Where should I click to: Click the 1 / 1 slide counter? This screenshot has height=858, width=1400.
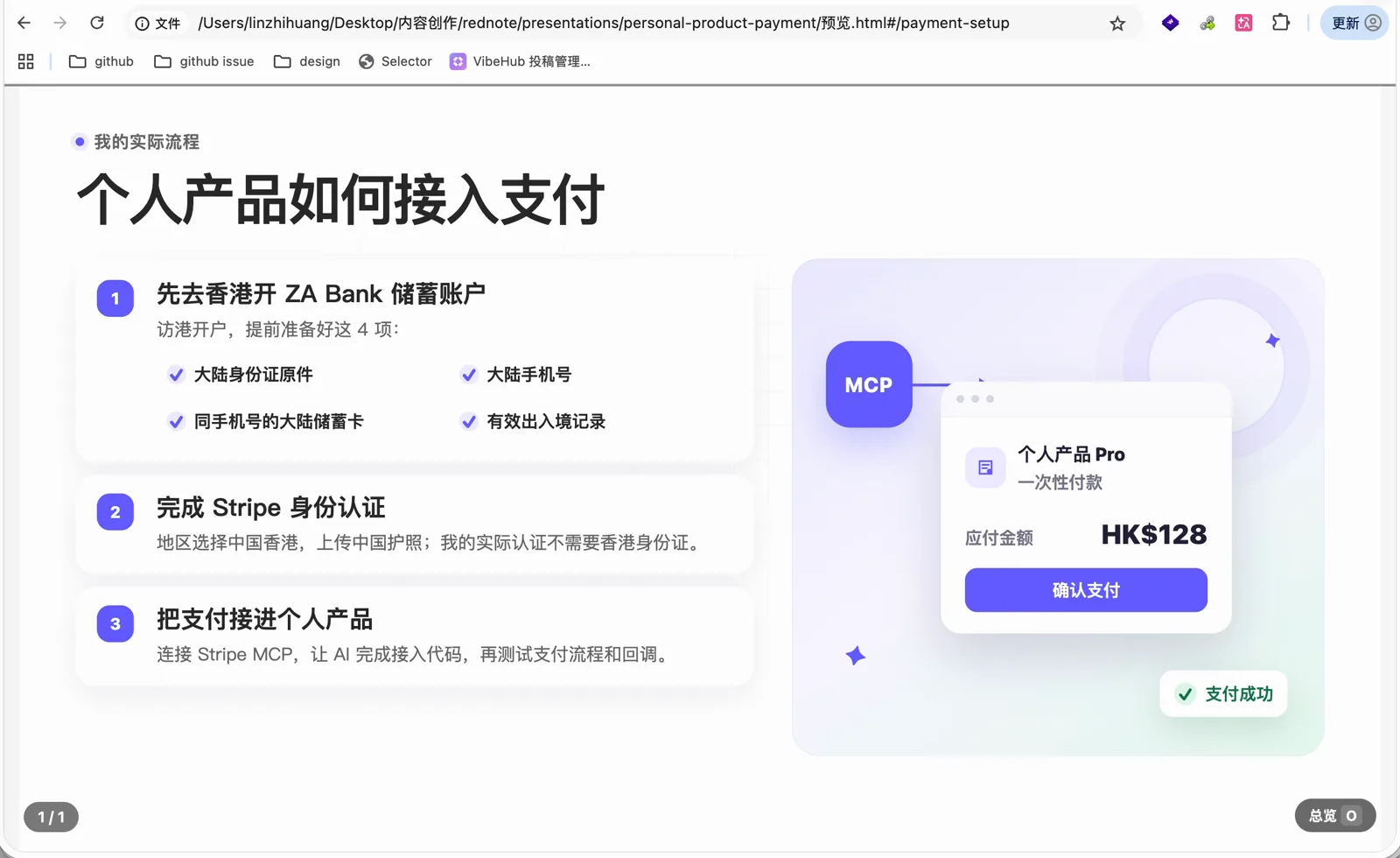[51, 817]
